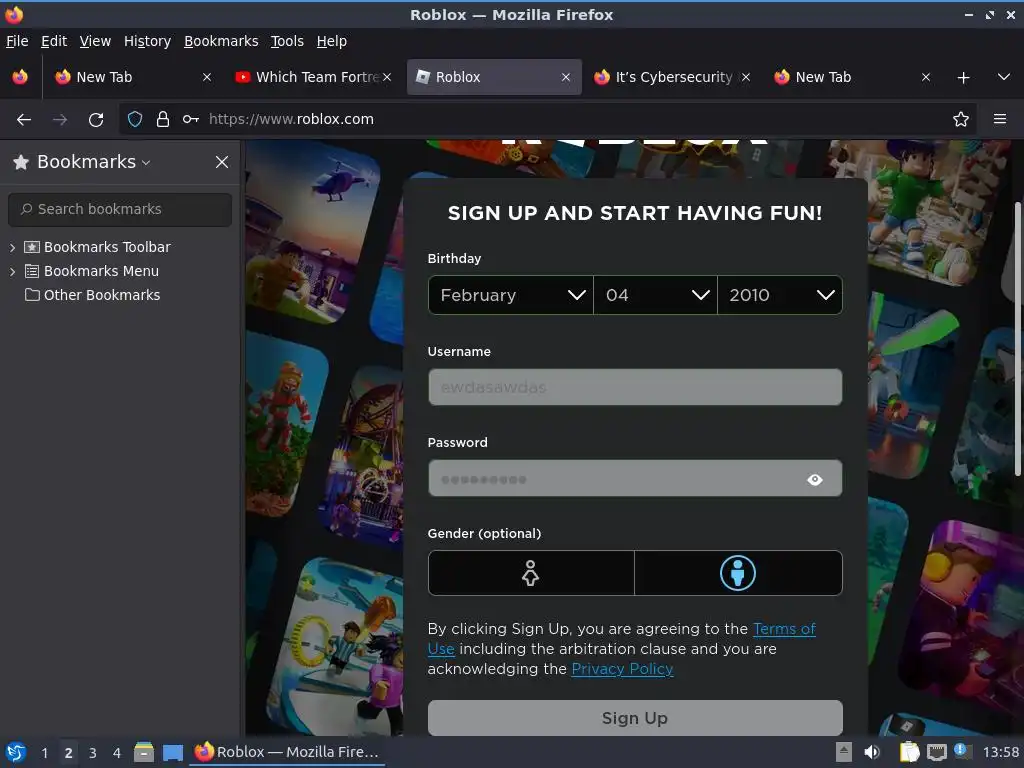This screenshot has width=1024, height=768.
Task: Open the History menu
Action: (x=147, y=41)
